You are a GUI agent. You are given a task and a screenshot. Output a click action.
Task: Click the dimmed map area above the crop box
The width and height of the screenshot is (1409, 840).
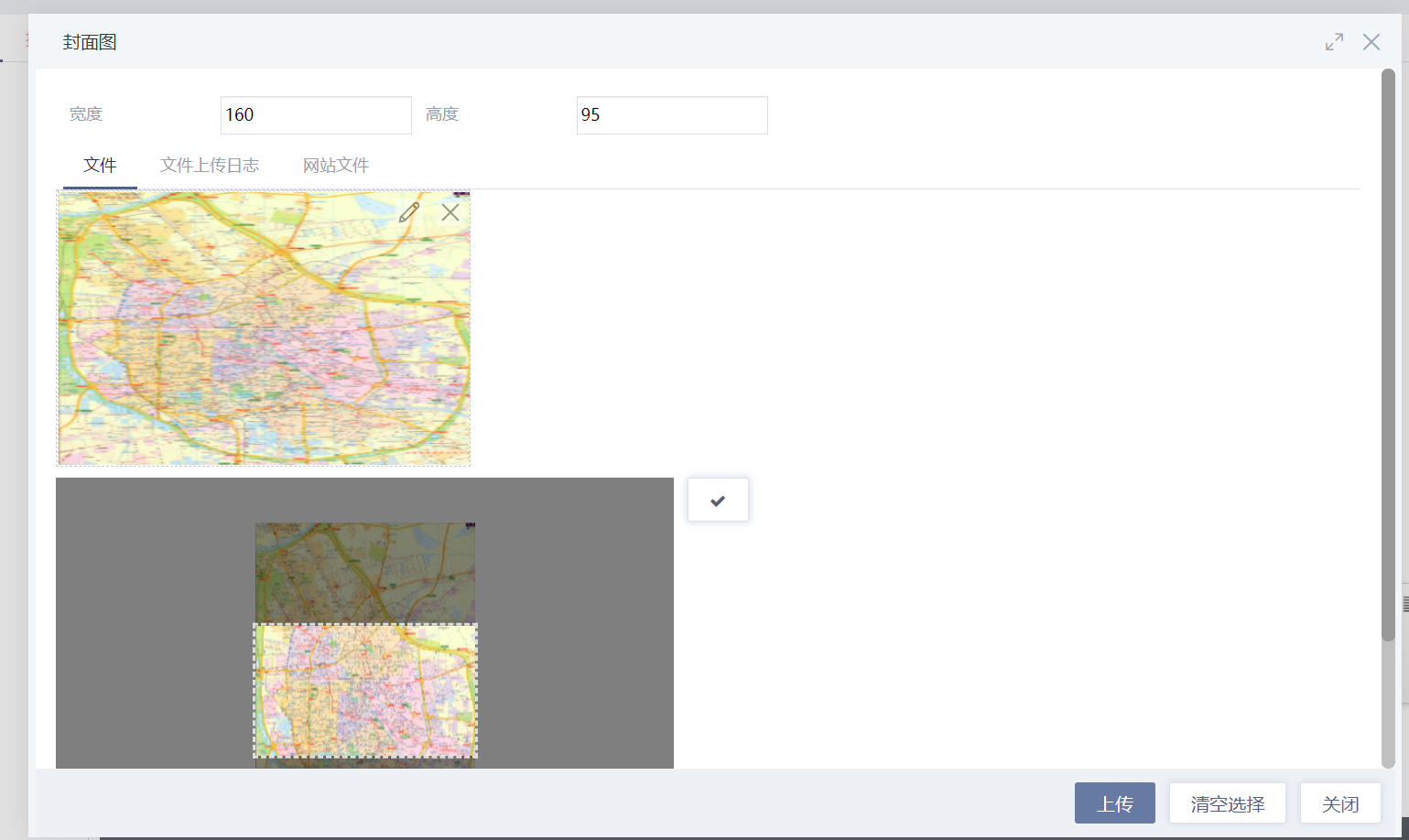[365, 572]
